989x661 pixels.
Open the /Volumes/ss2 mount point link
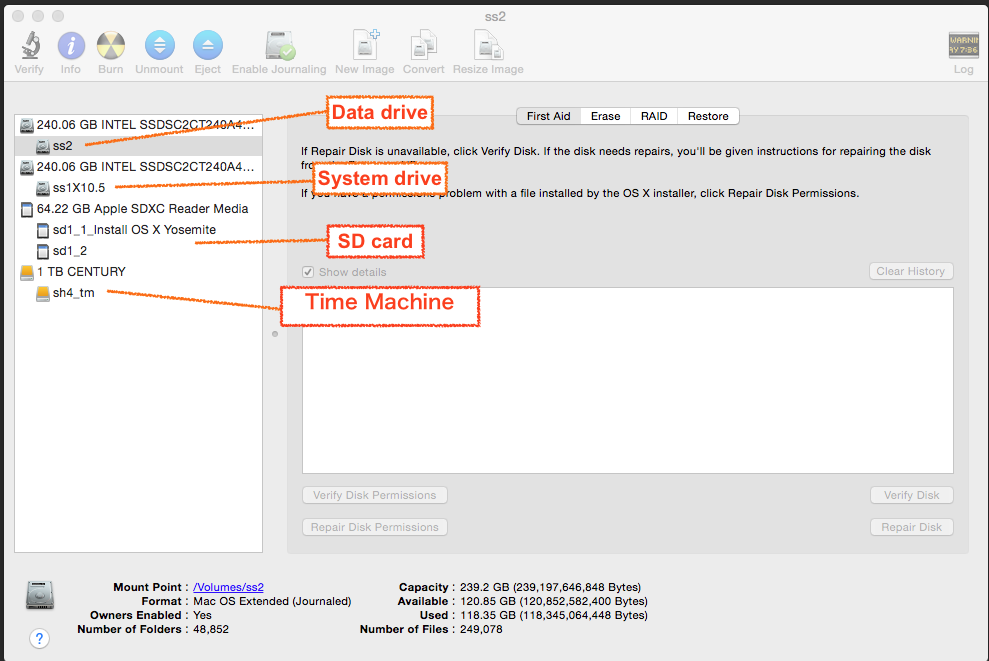[x=228, y=587]
